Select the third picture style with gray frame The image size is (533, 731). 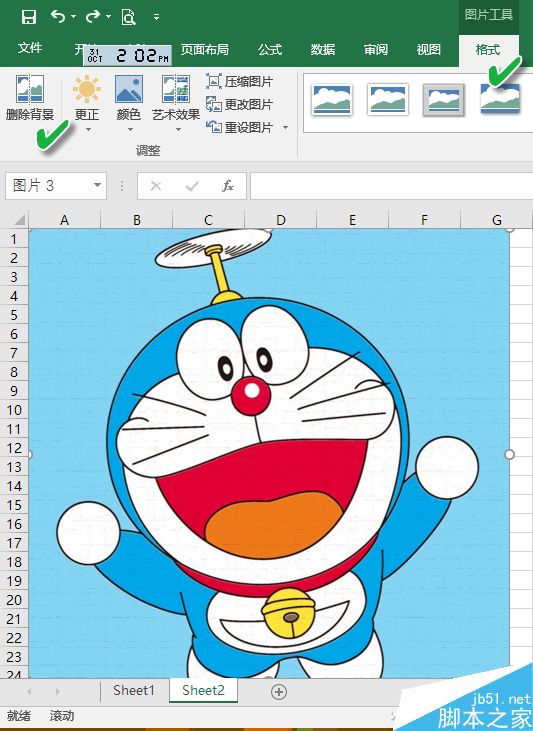click(x=443, y=100)
